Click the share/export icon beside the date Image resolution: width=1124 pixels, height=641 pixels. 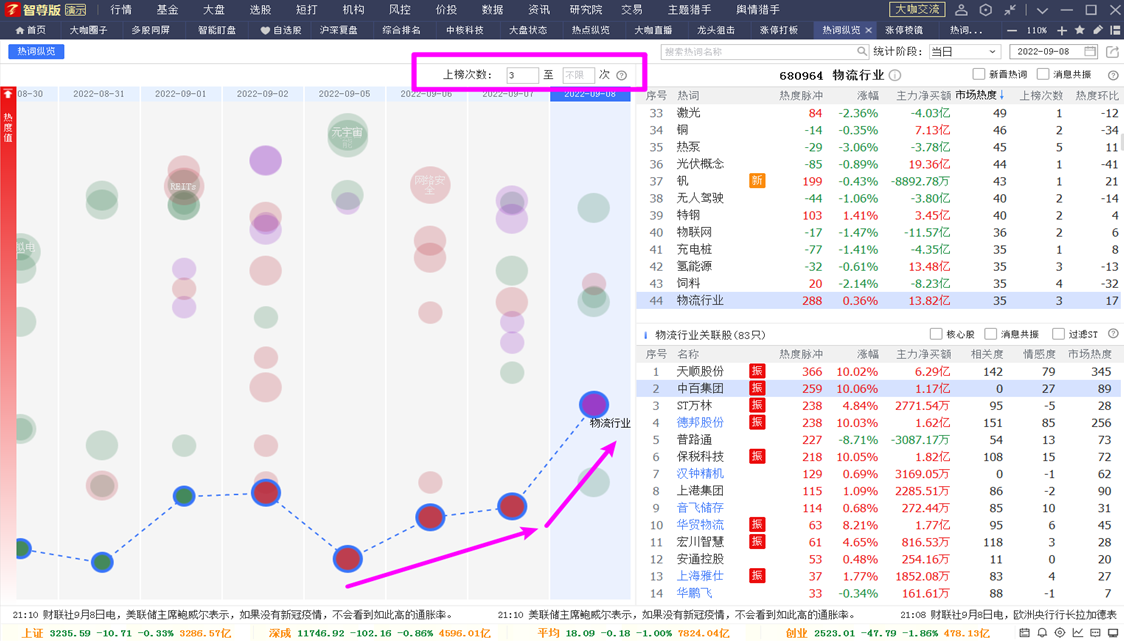tap(1112, 52)
